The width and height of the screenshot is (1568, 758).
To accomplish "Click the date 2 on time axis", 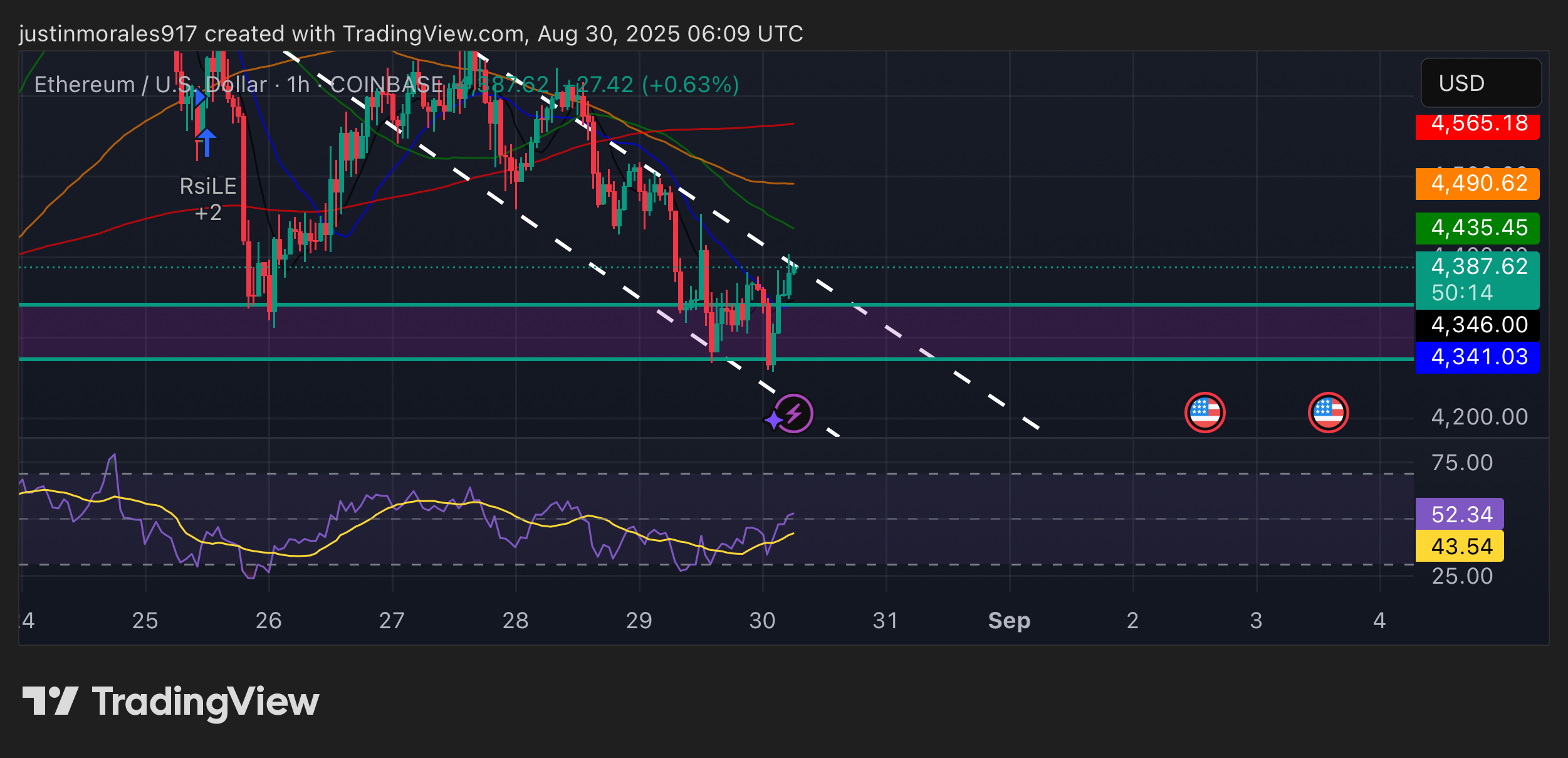I will point(1132,621).
